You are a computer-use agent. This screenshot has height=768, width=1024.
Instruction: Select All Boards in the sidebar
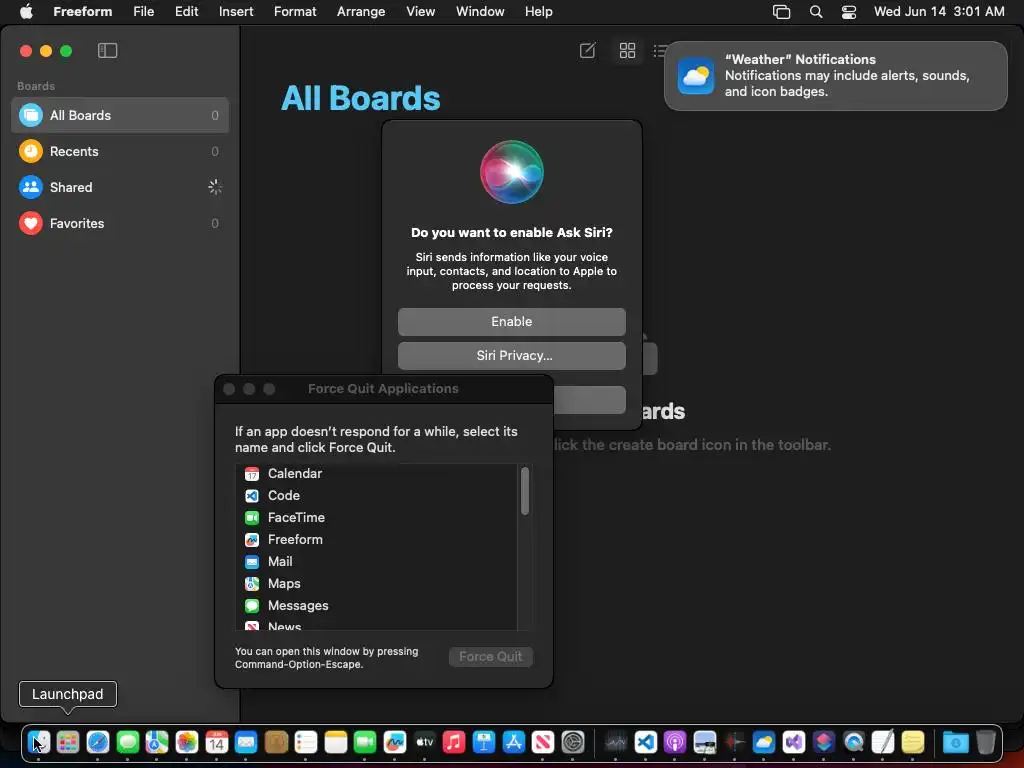[x=120, y=115]
